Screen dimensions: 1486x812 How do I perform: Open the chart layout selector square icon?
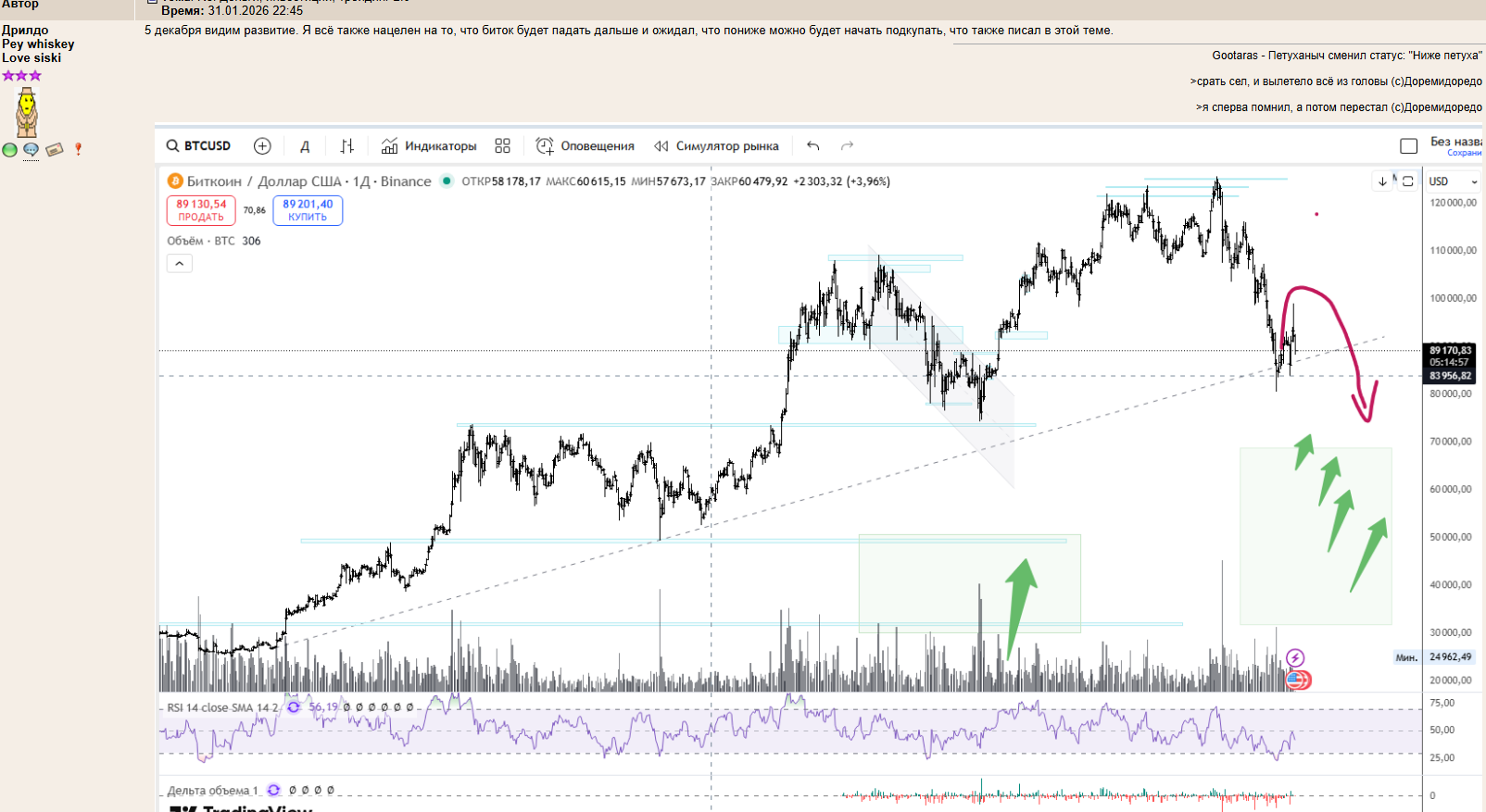tap(1409, 146)
